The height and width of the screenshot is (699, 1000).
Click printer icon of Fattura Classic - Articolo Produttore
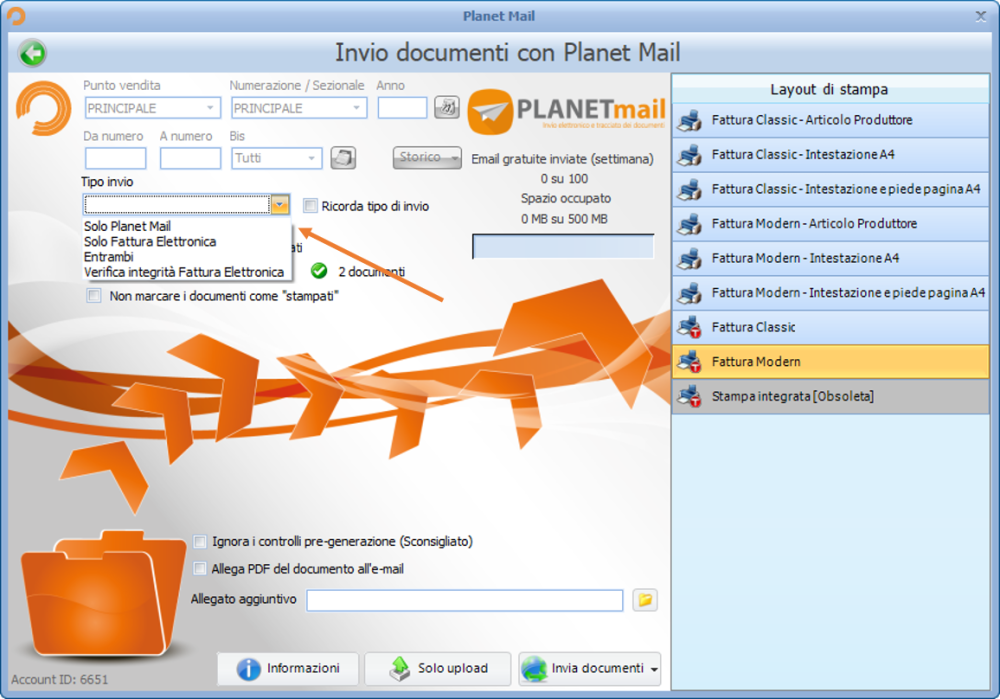(689, 120)
